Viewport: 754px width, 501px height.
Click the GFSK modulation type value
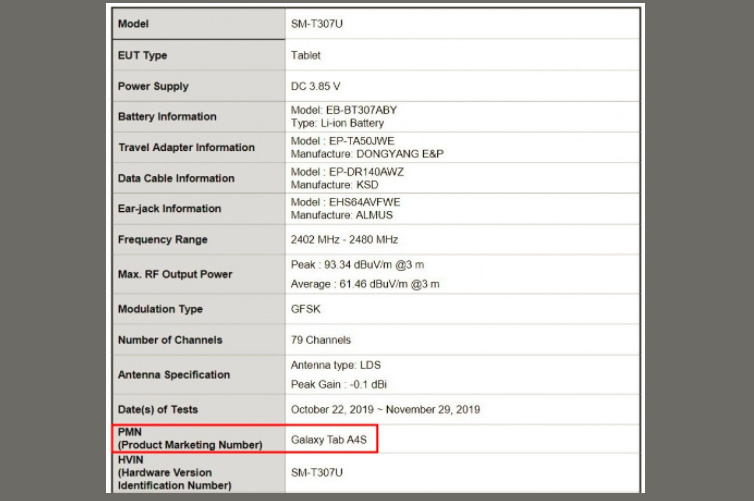click(306, 309)
